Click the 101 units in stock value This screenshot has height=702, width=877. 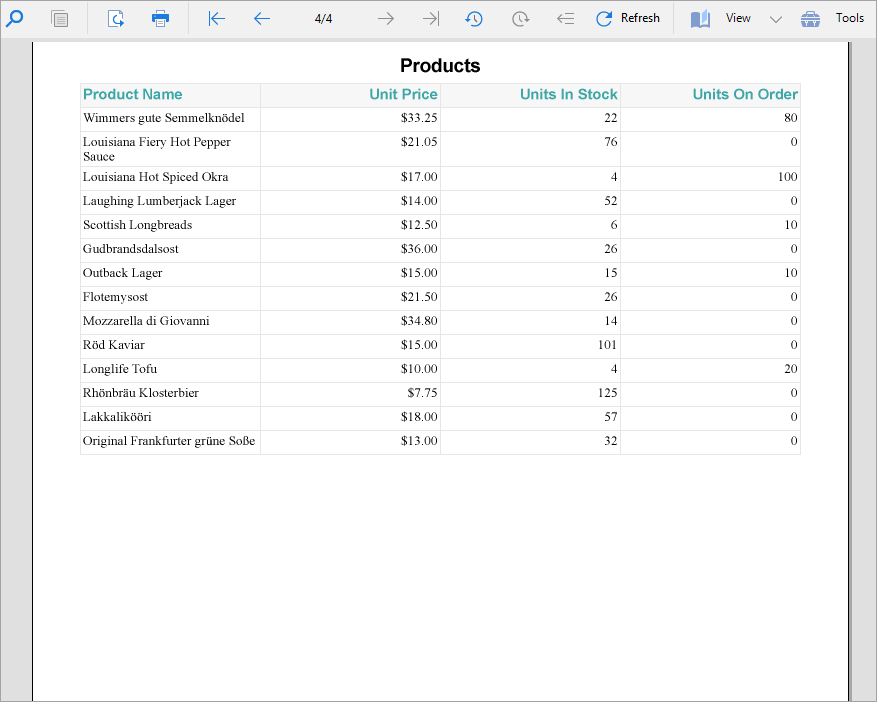coord(607,345)
